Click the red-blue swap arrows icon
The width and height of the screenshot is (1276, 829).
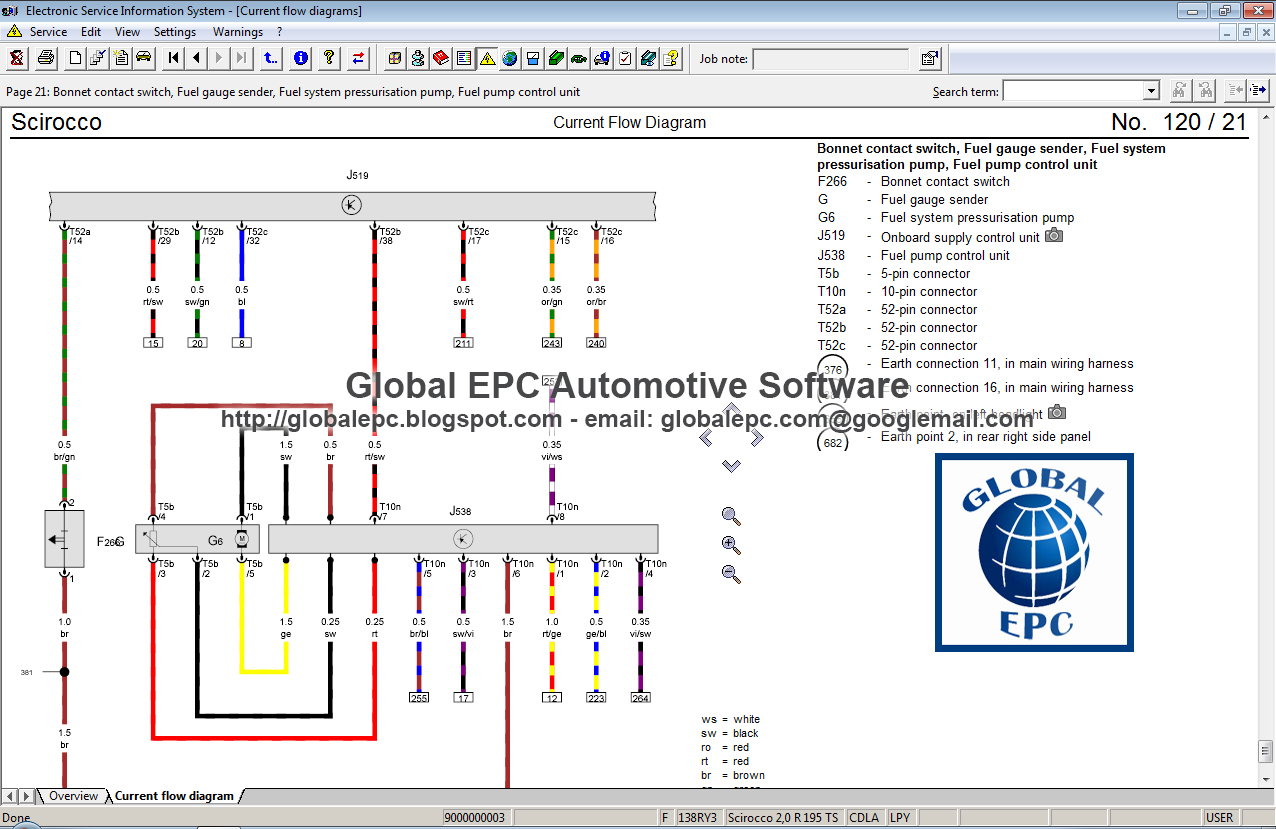tap(358, 58)
